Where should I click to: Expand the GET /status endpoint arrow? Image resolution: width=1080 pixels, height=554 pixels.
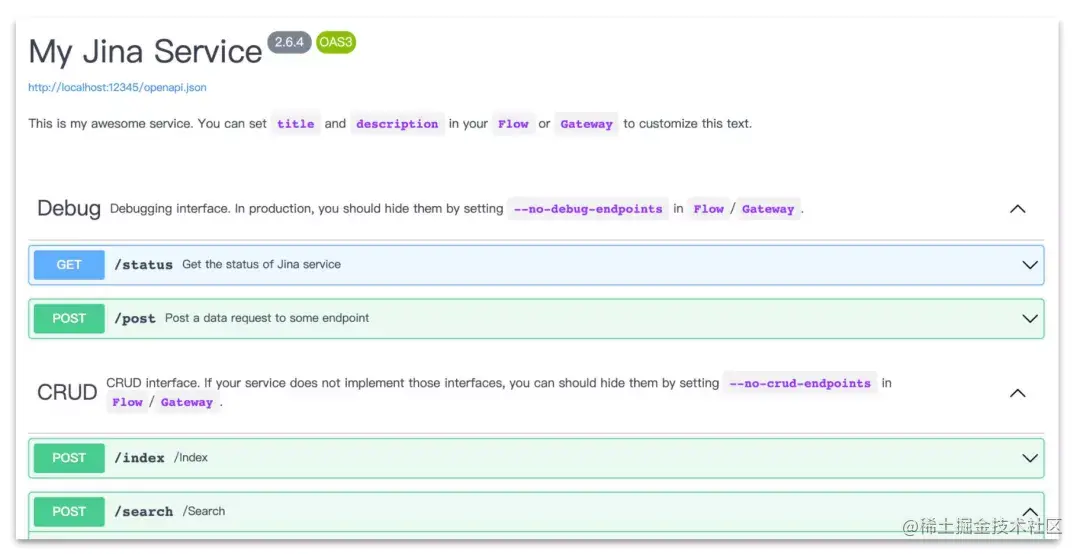[x=1030, y=265]
